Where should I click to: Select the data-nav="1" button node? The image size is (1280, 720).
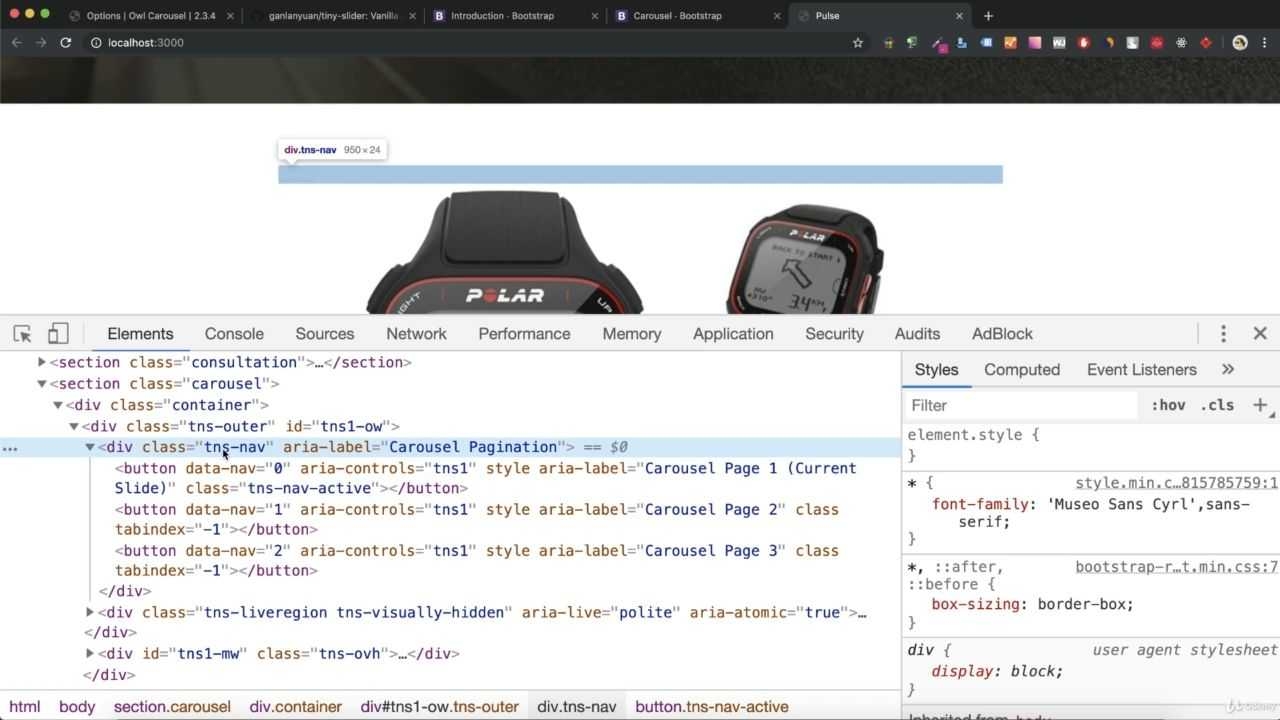tap(477, 519)
